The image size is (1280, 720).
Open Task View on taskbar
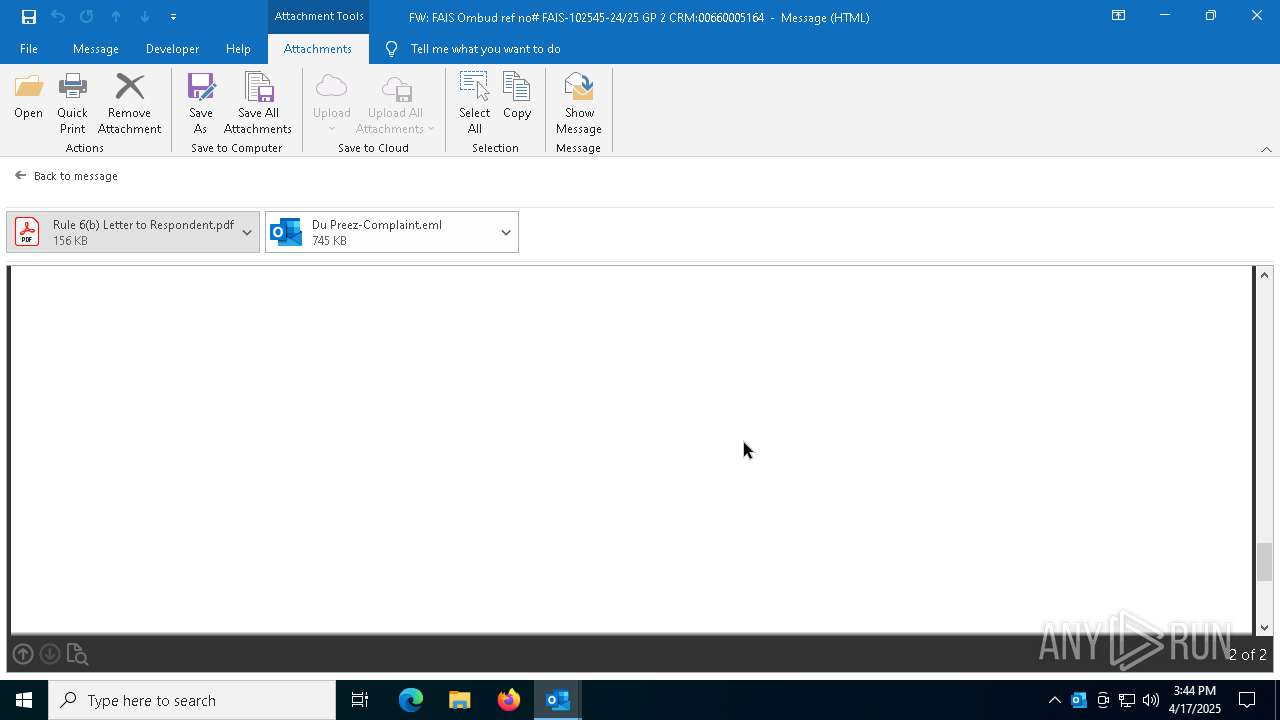(360, 700)
